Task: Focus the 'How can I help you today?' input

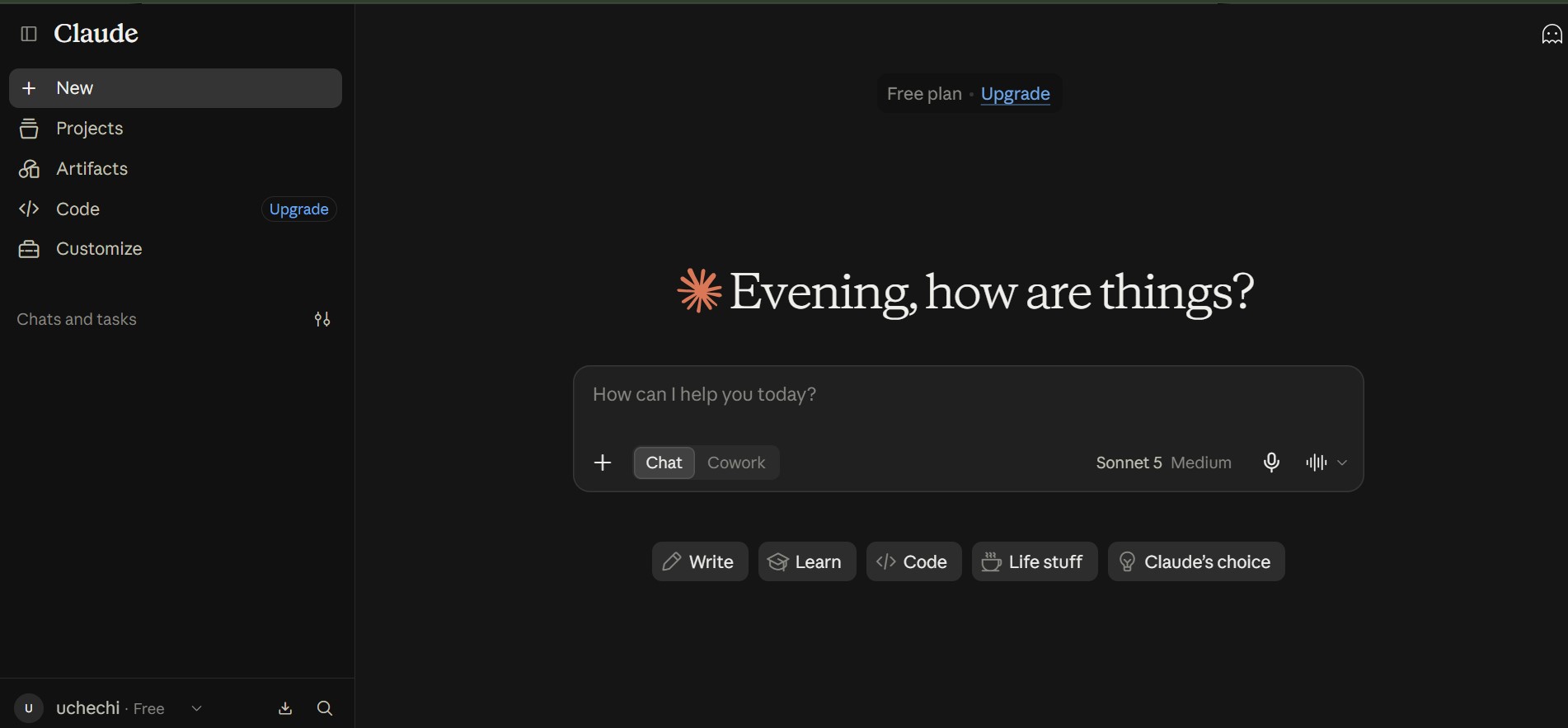Action: pos(968,395)
